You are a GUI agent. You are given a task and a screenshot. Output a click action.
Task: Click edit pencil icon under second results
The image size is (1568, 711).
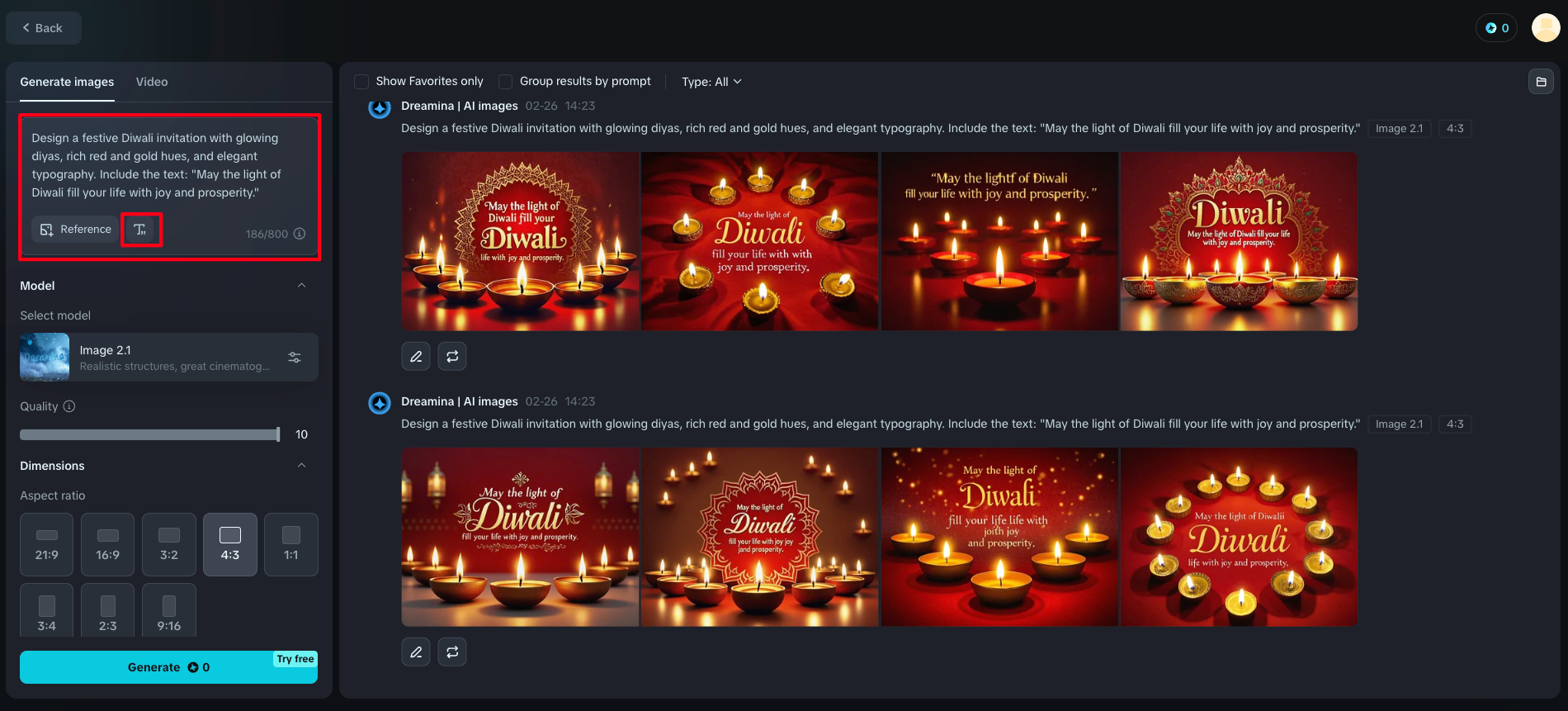click(416, 652)
